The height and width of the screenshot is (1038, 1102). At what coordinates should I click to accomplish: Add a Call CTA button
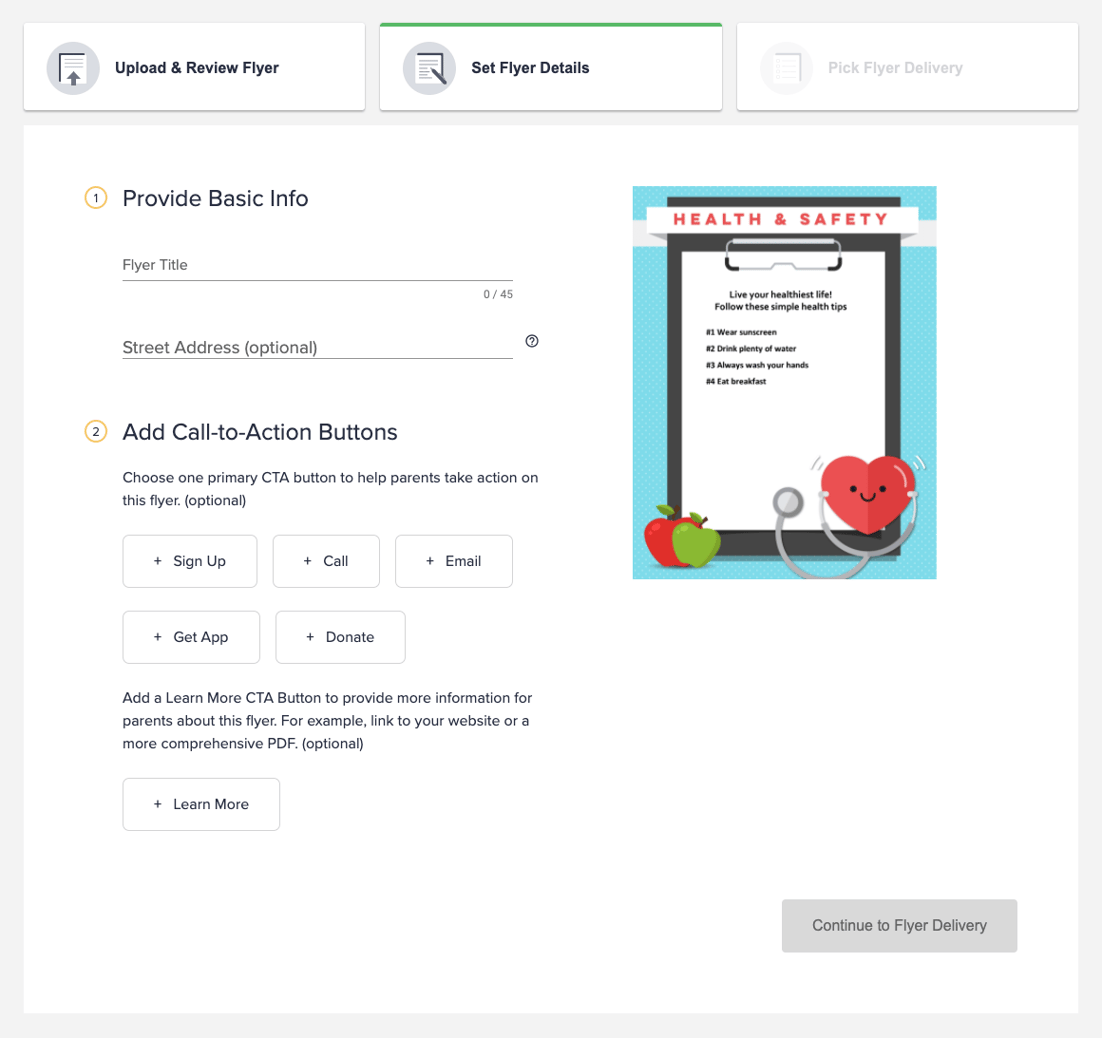click(x=326, y=561)
